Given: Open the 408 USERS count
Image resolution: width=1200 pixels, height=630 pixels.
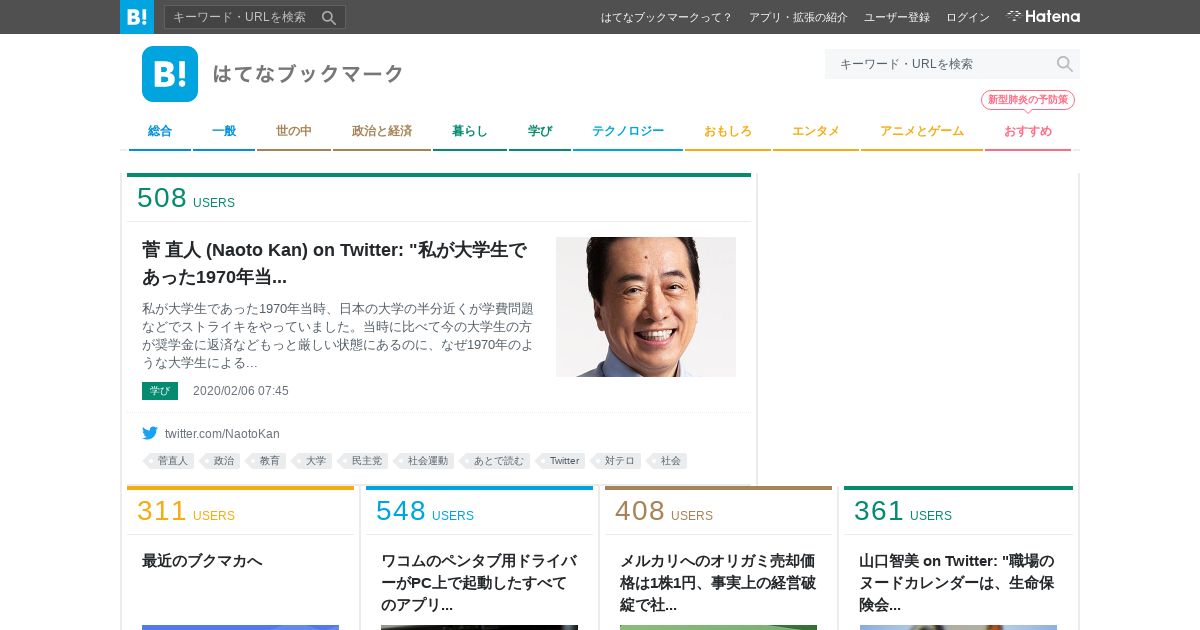Looking at the screenshot, I should (x=664, y=511).
